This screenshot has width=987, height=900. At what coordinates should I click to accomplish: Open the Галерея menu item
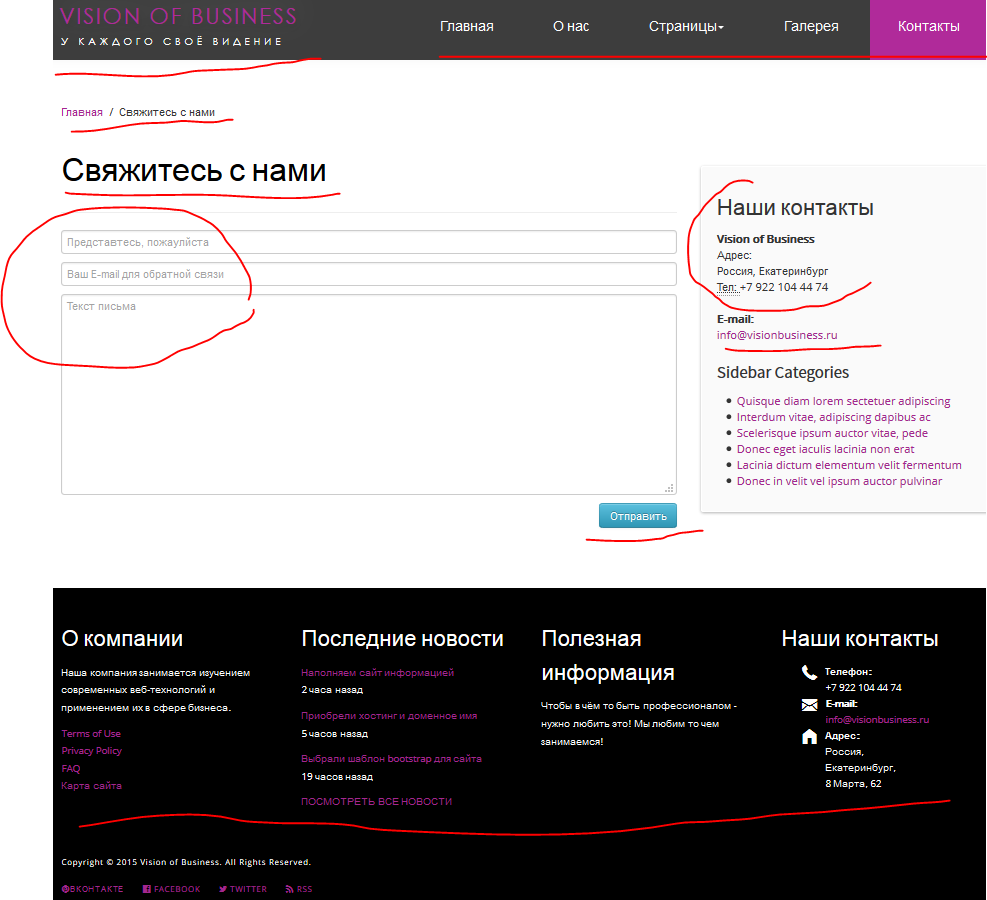pyautogui.click(x=811, y=26)
